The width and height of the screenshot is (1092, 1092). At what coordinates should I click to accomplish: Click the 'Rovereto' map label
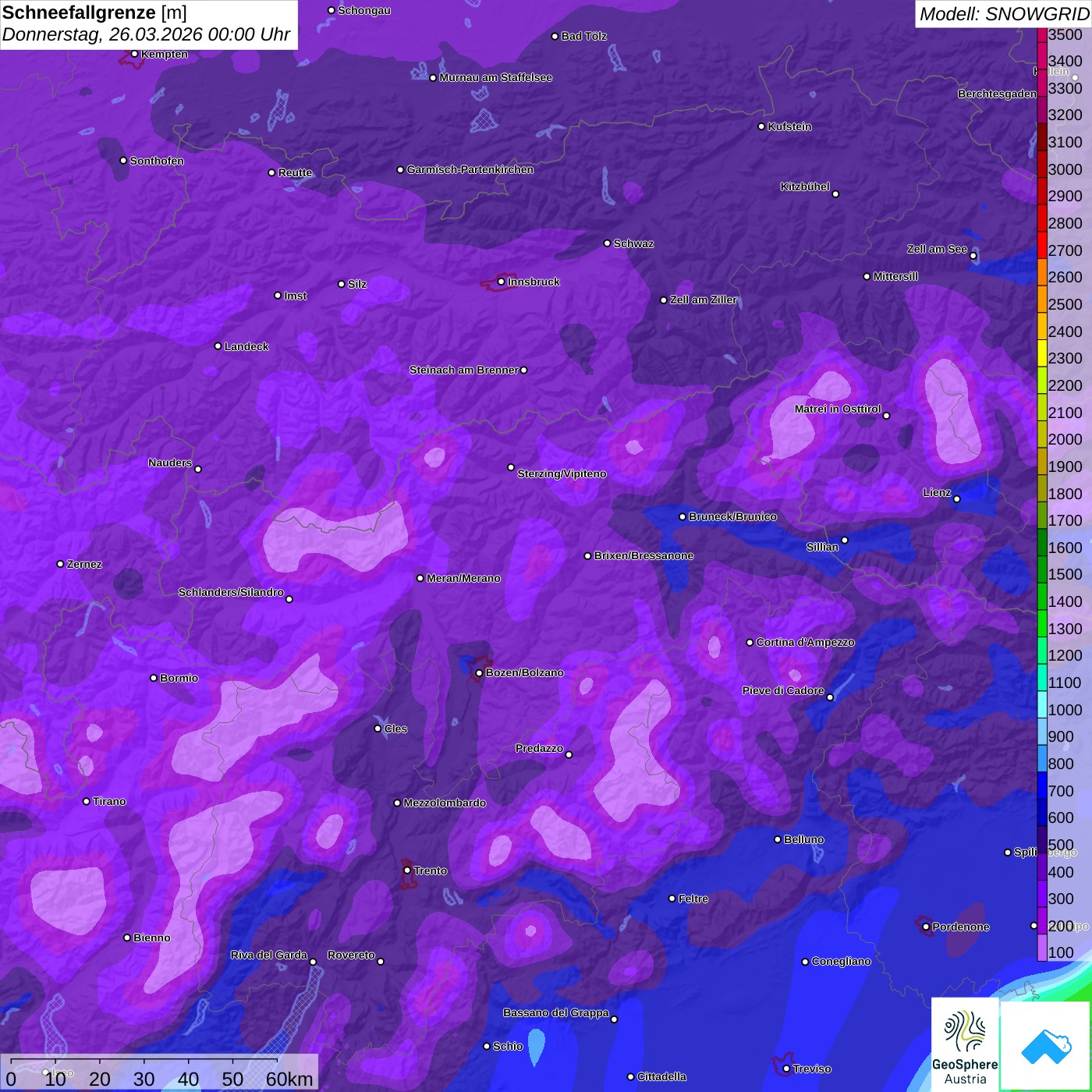[351, 955]
